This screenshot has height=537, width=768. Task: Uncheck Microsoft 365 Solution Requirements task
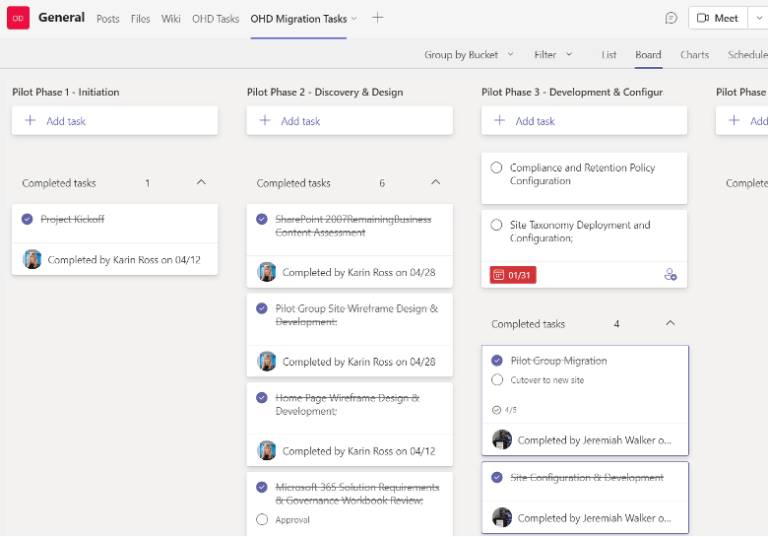point(262,487)
